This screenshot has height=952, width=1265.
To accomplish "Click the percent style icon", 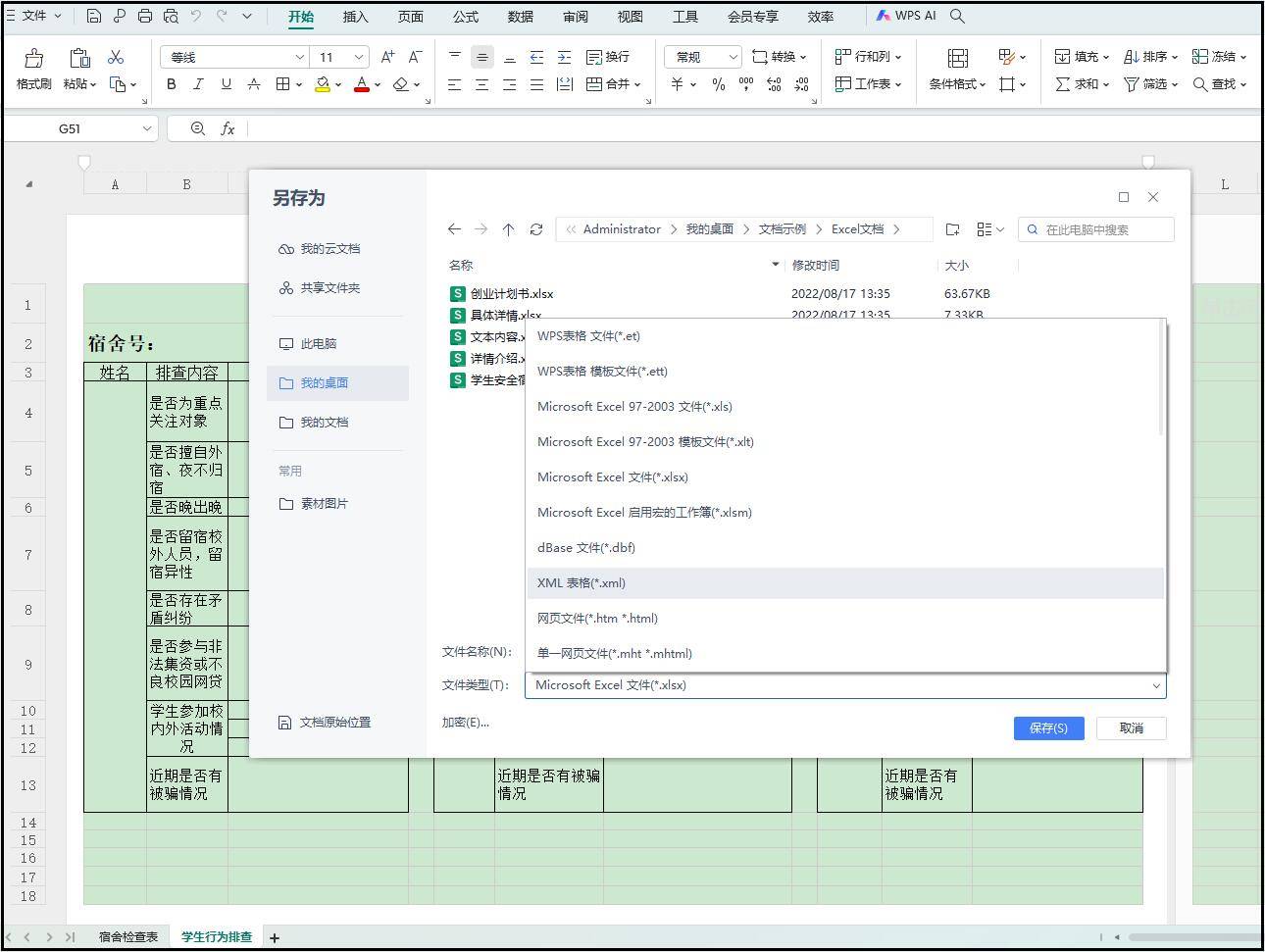I will pos(719,84).
